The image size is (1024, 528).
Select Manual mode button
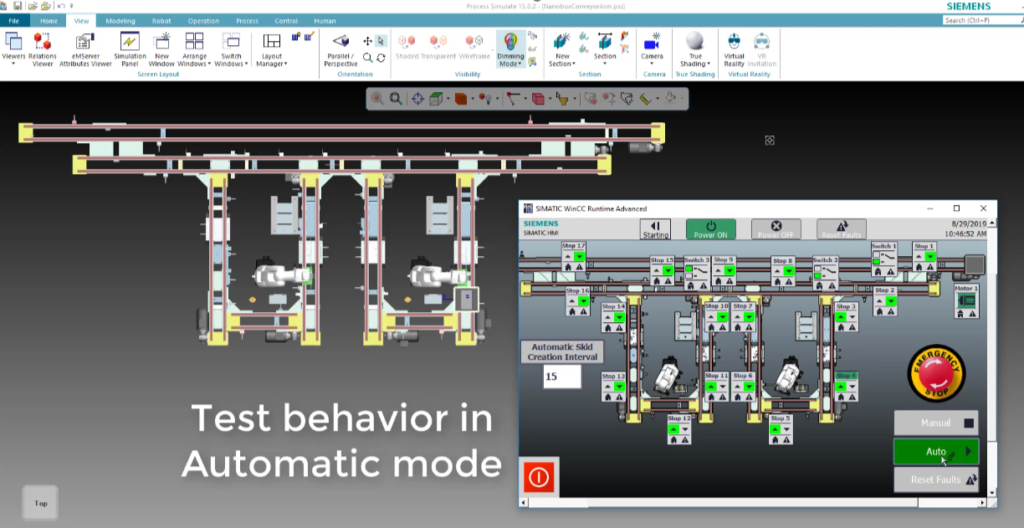pos(936,423)
